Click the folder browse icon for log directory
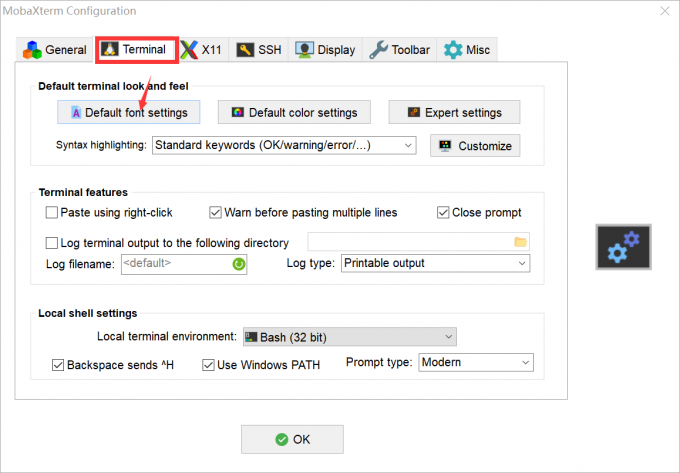The image size is (680, 473). tap(520, 242)
